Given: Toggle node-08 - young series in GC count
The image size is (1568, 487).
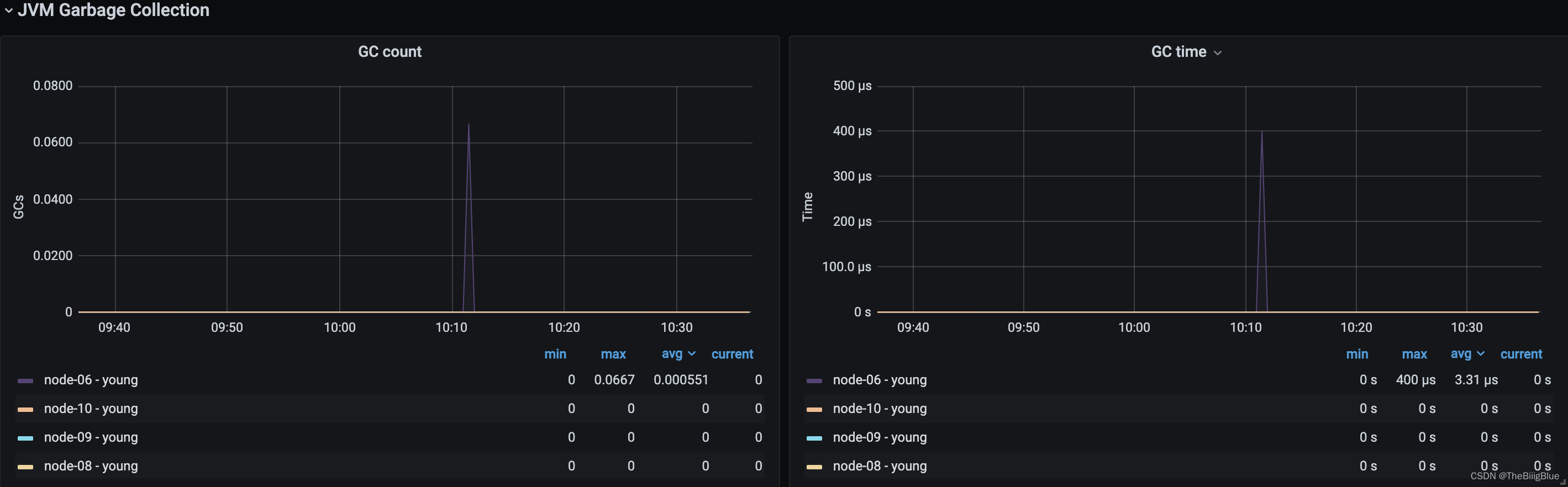Looking at the screenshot, I should pos(91,465).
